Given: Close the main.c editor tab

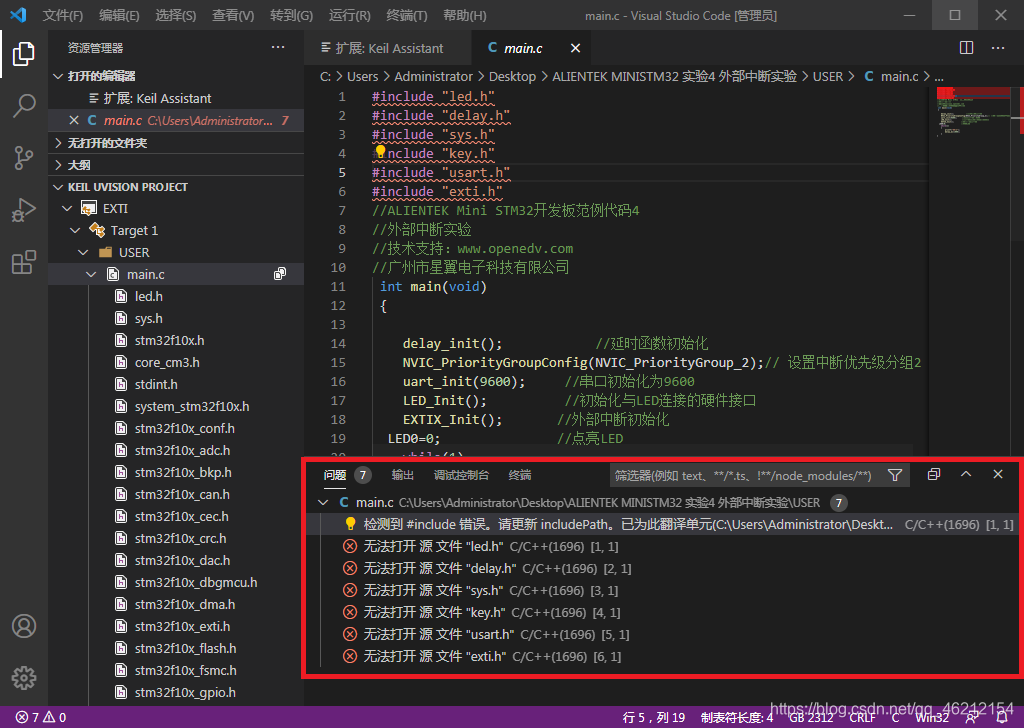Looking at the screenshot, I should (x=575, y=48).
